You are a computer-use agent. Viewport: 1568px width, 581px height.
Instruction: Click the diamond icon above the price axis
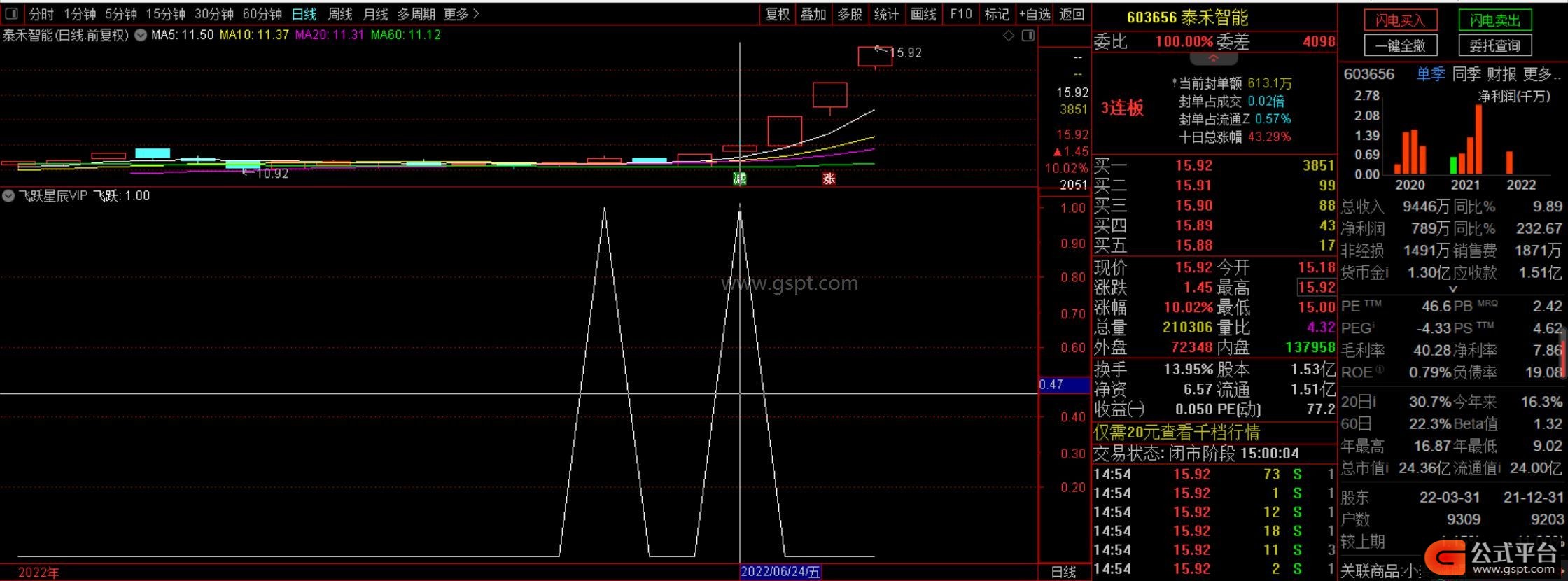tap(1009, 36)
